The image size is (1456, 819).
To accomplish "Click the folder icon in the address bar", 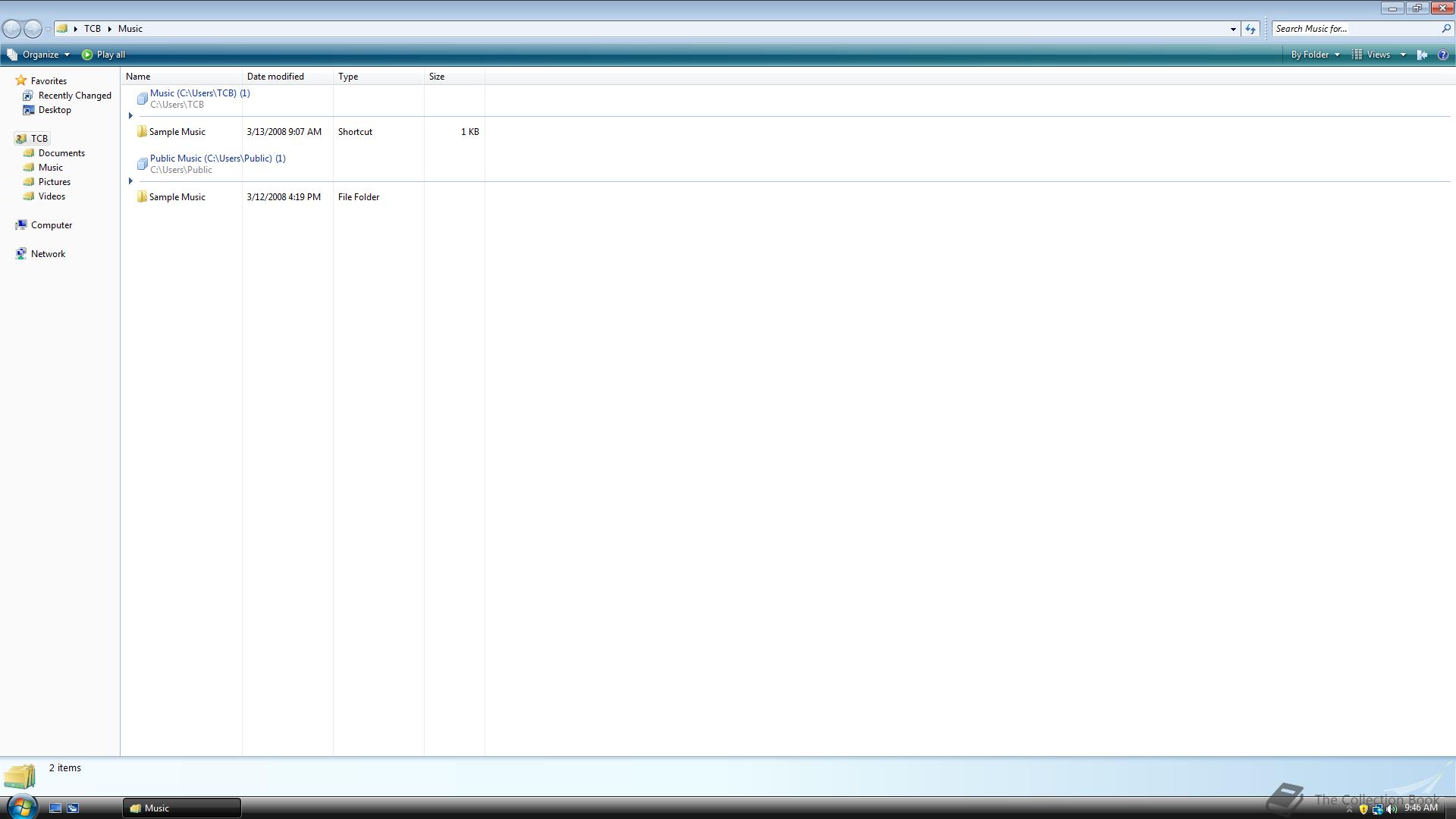I will tap(62, 29).
